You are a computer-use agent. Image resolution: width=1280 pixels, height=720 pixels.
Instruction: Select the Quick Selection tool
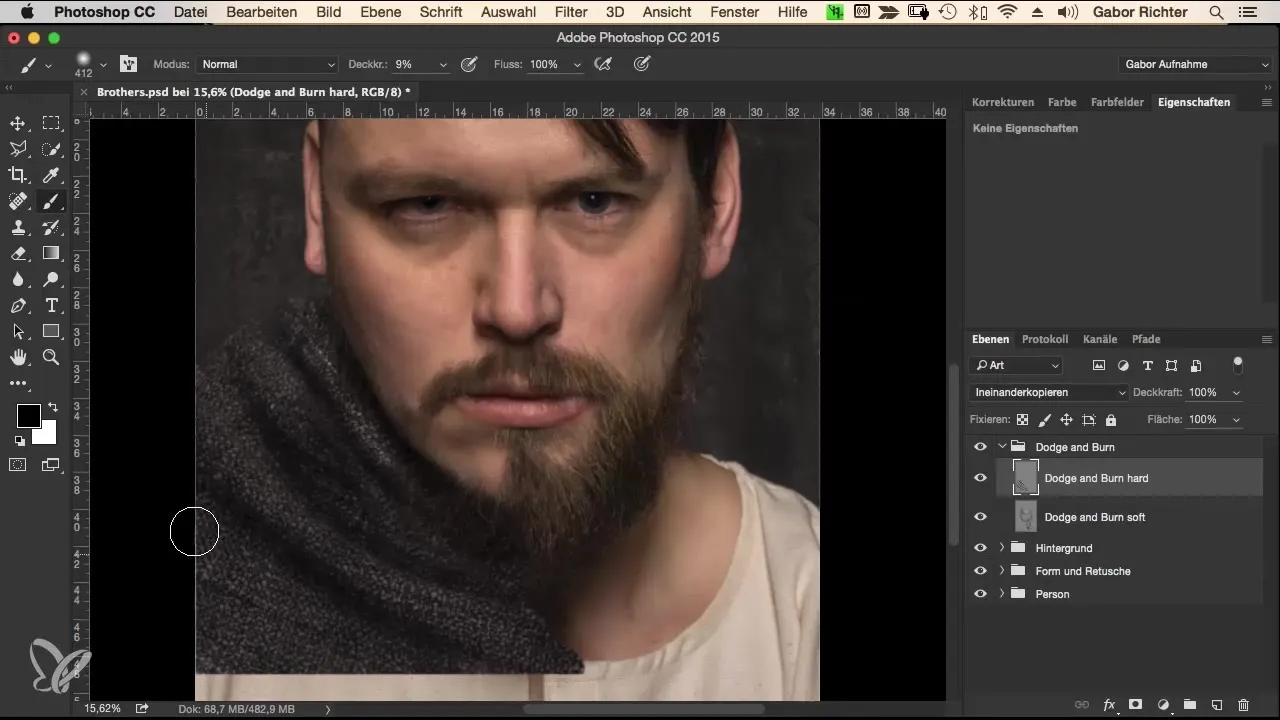[x=51, y=150]
